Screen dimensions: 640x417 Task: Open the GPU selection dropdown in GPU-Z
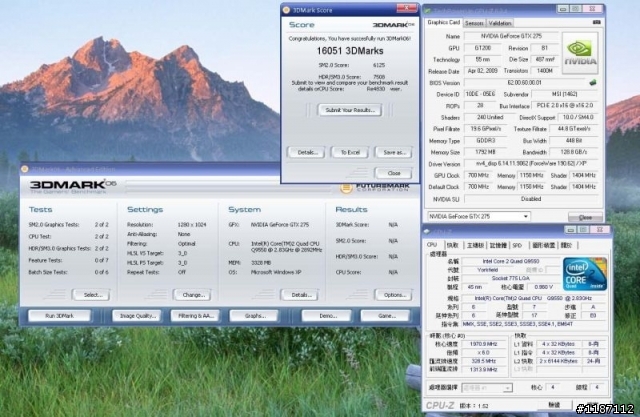pyautogui.click(x=526, y=216)
